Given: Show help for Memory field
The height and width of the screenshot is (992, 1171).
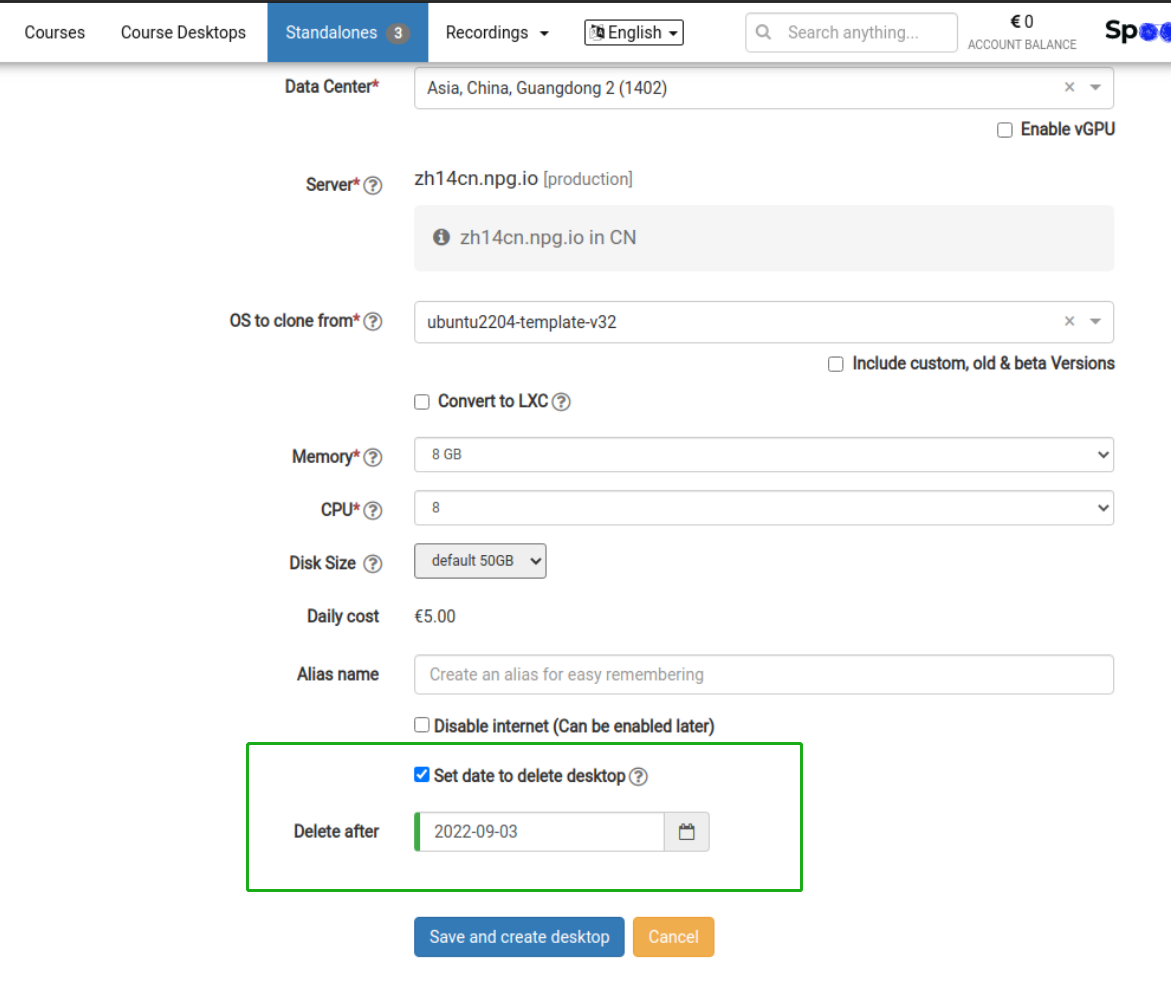Looking at the screenshot, I should (x=373, y=457).
